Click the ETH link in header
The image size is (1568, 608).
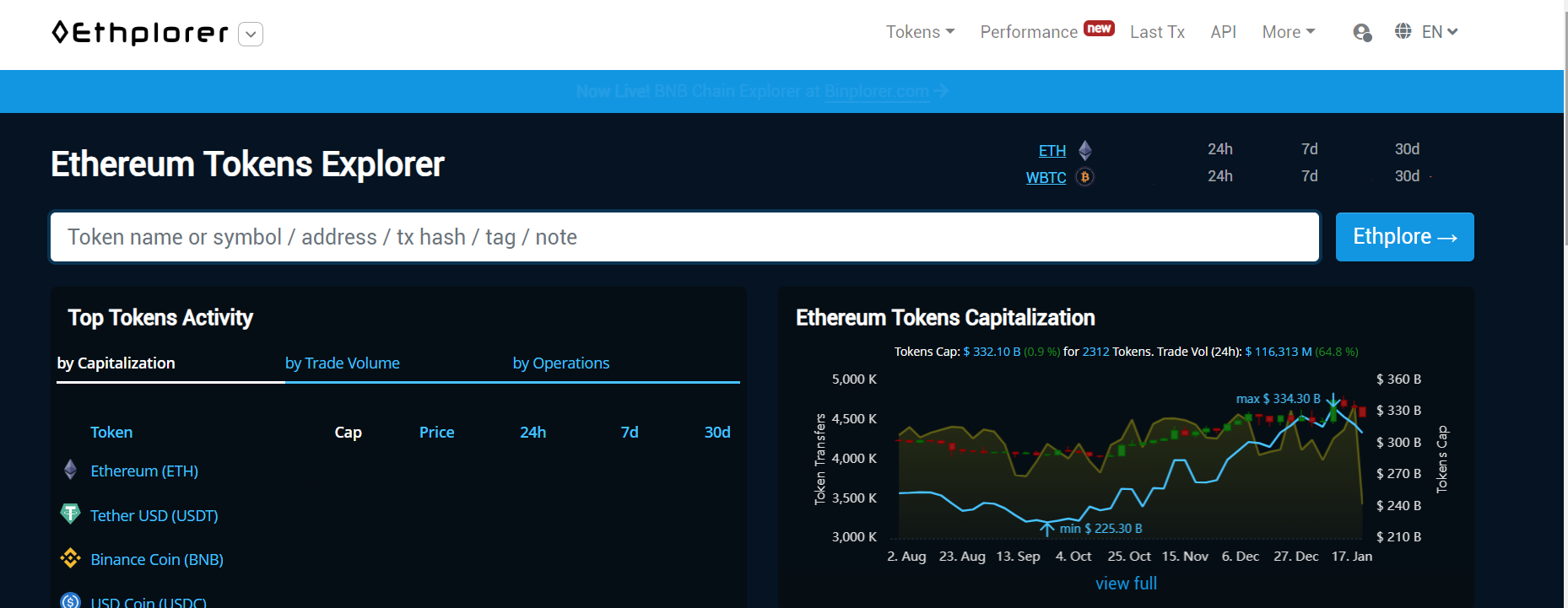click(x=1052, y=151)
